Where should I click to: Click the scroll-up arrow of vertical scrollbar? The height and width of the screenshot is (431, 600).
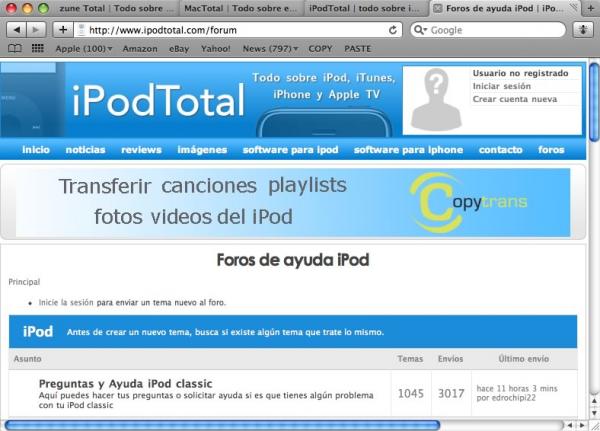(x=594, y=401)
